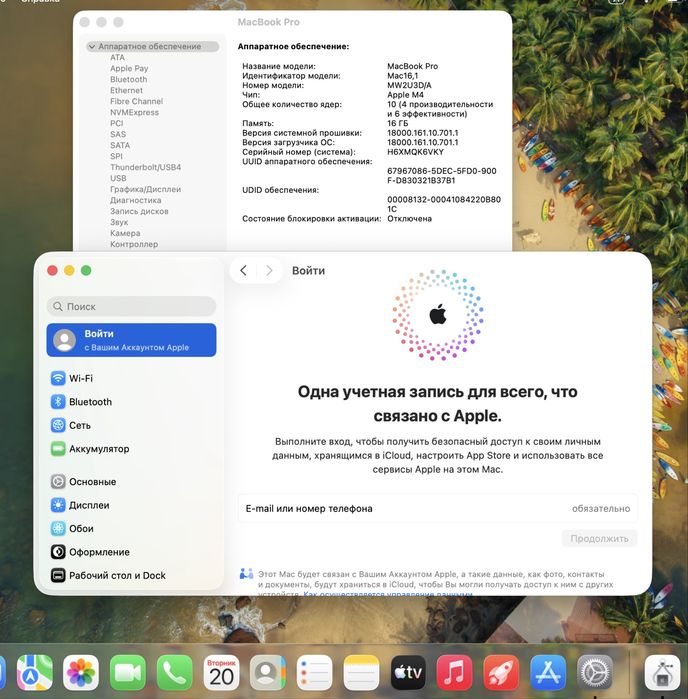The height and width of the screenshot is (699, 688).
Task: Select USB in hardware tree
Action: point(118,178)
